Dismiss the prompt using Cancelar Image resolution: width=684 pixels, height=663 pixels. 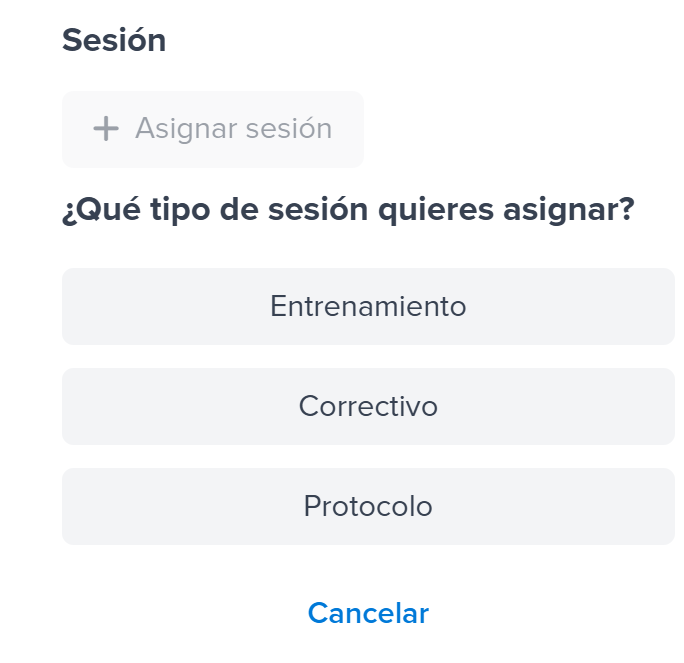[368, 613]
